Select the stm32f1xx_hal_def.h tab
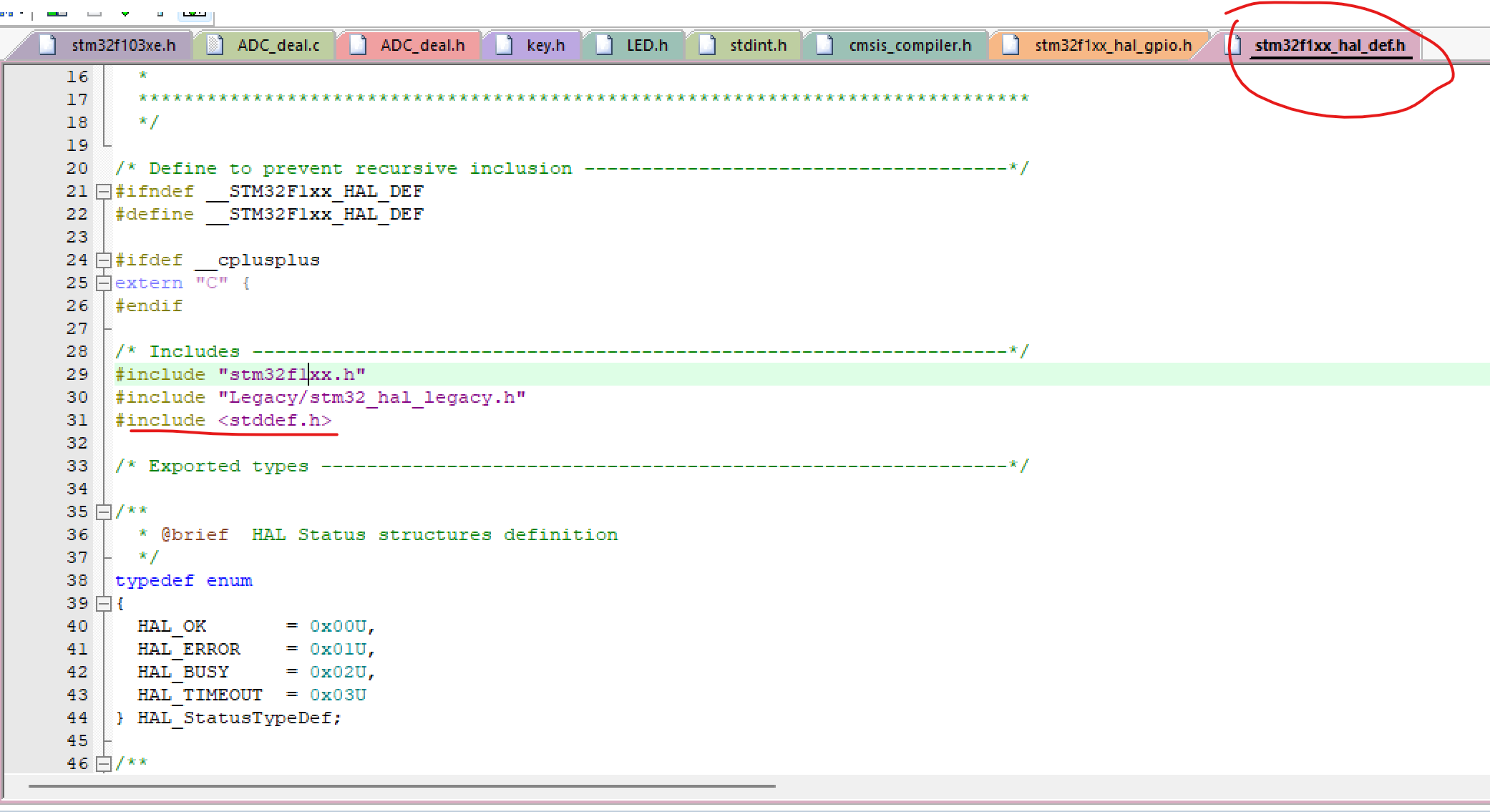Image resolution: width=1490 pixels, height=812 pixels. 1329,45
